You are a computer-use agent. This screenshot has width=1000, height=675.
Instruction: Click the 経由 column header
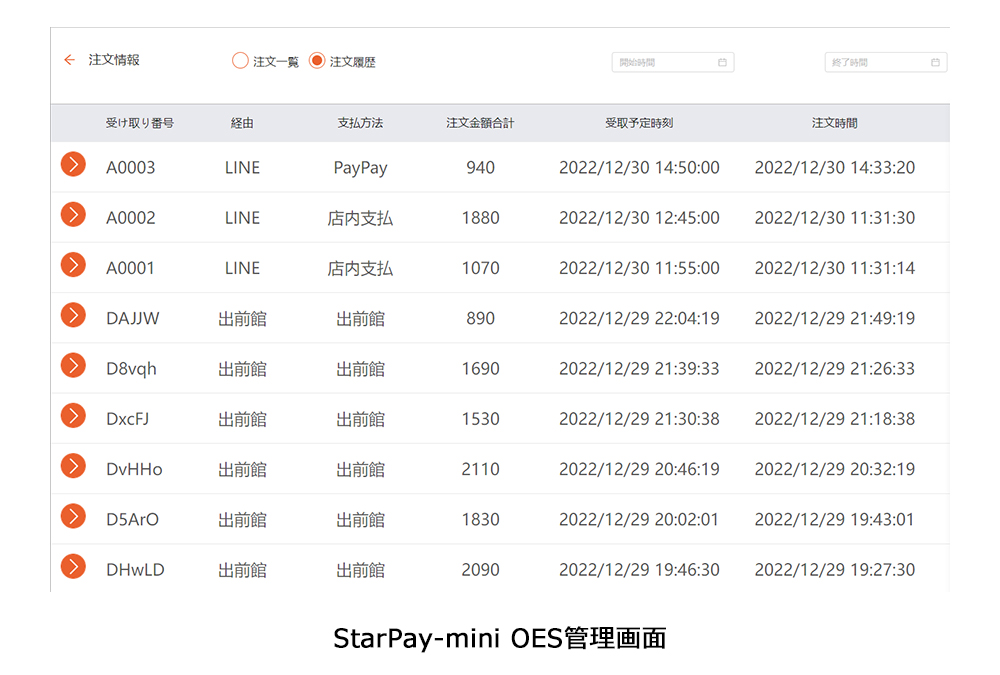coord(242,123)
